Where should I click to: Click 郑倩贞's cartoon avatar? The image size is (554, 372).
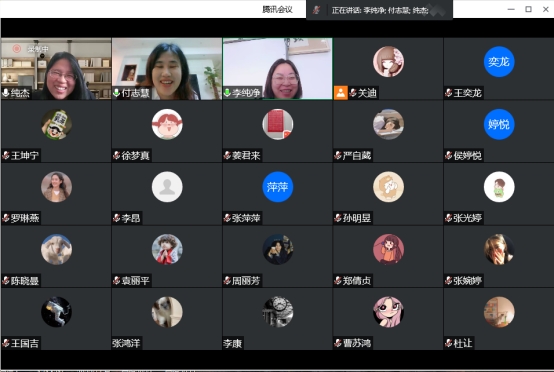pyautogui.click(x=388, y=249)
